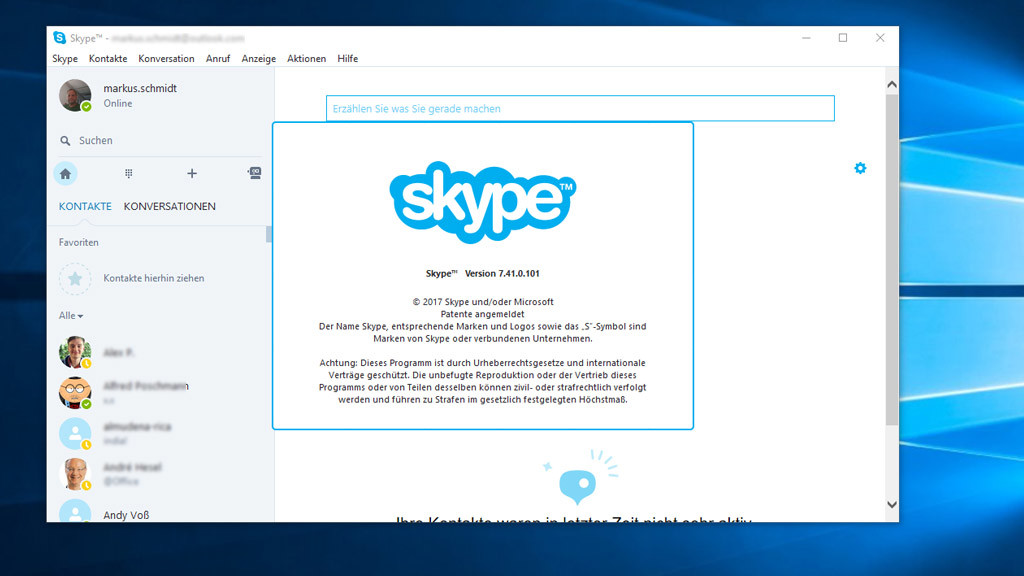Change status by clicking Online
This screenshot has width=1024, height=576.
117,103
